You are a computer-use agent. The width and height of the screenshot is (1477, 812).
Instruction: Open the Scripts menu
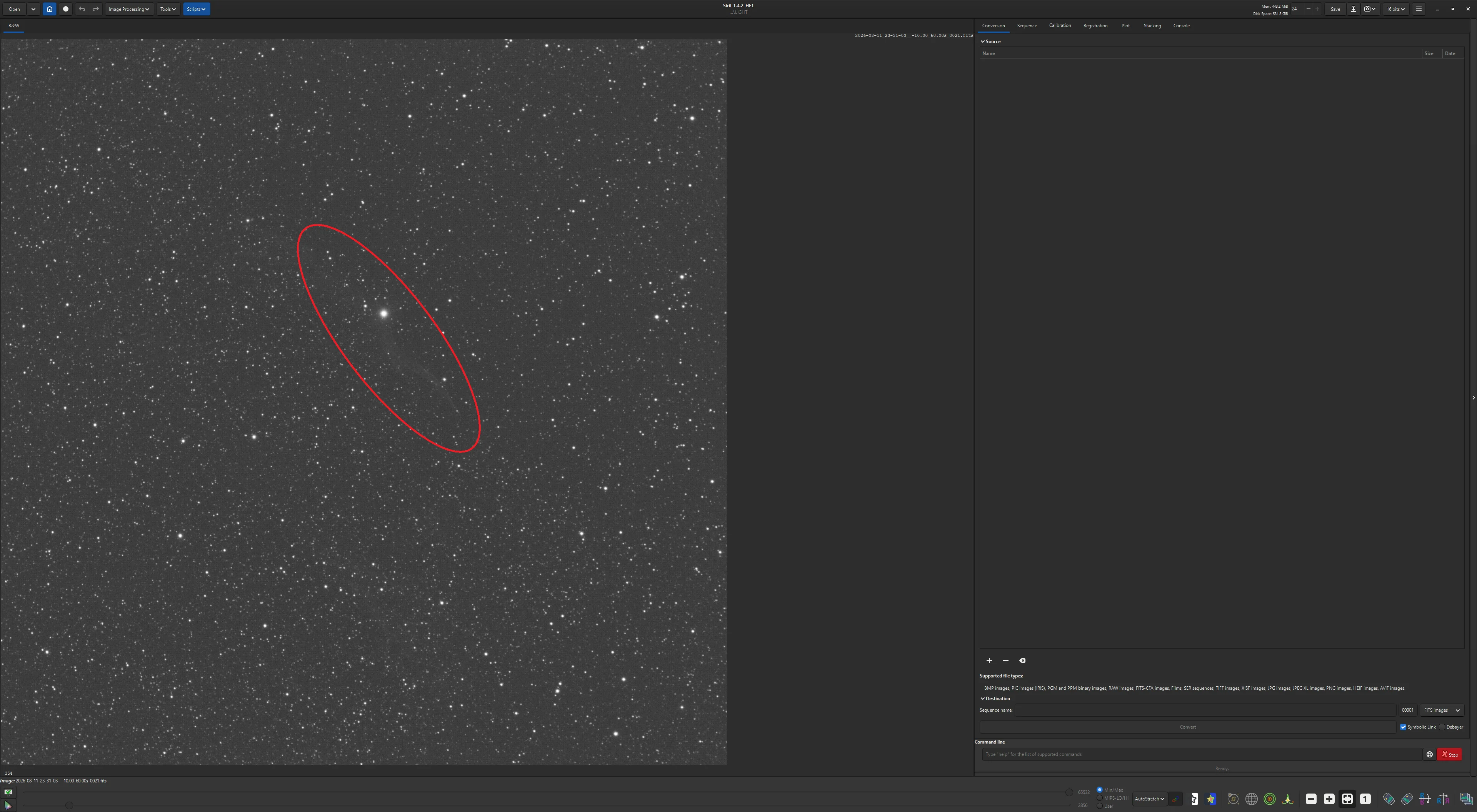pos(196,9)
